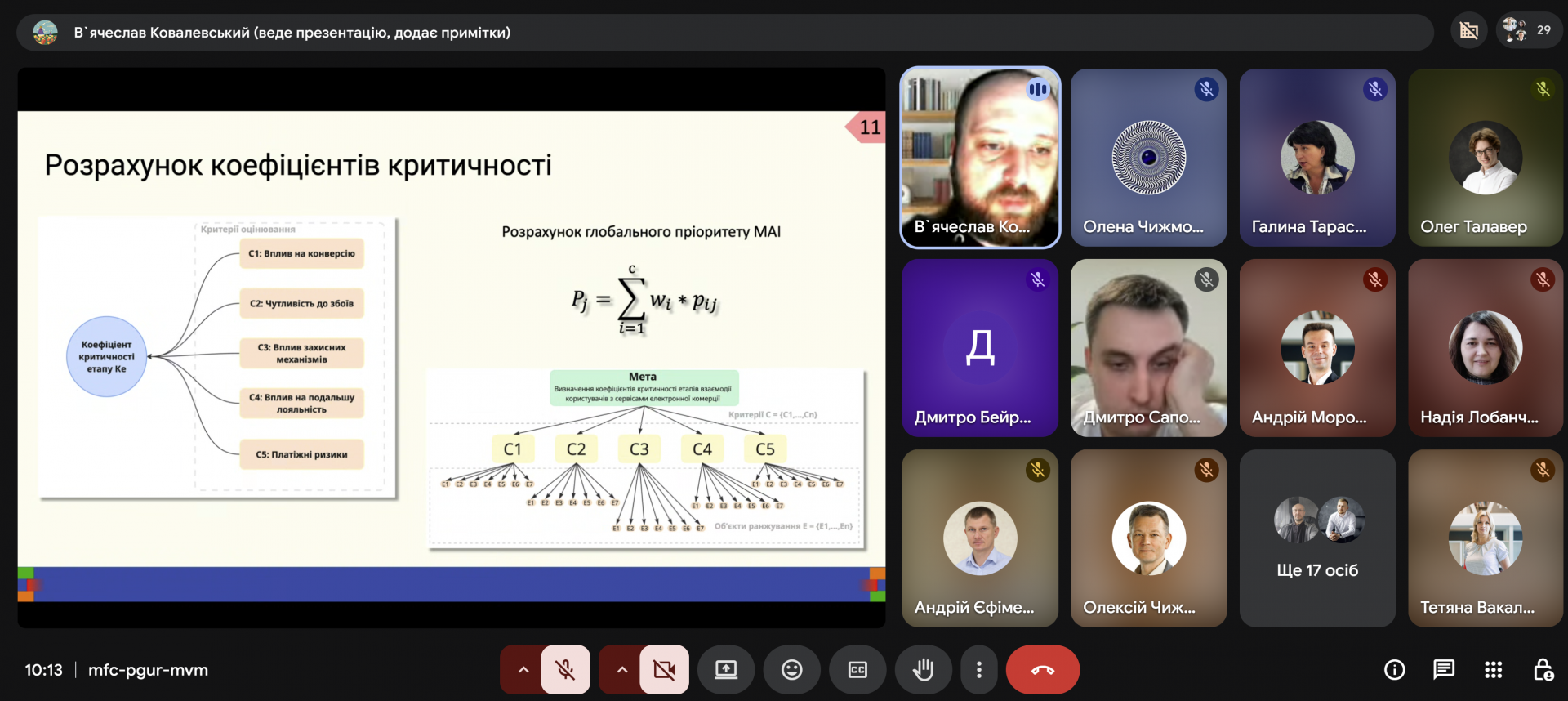Open the chat panel
The width and height of the screenshot is (1568, 701).
pyautogui.click(x=1443, y=670)
